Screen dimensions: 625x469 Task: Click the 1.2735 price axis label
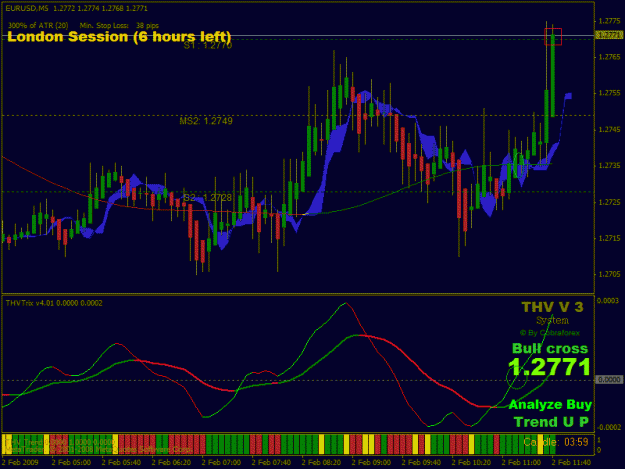point(609,165)
